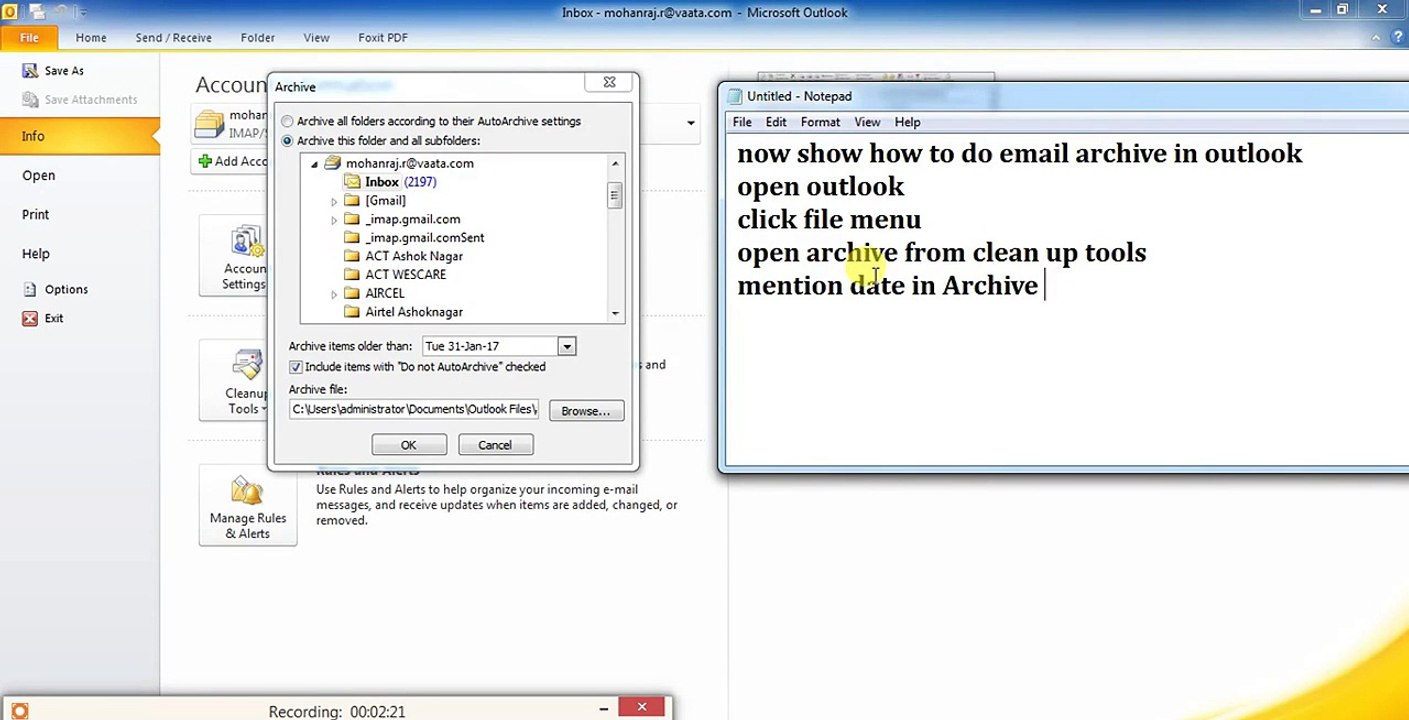Image resolution: width=1409 pixels, height=720 pixels.
Task: Switch to the Home ribbon tab
Action: click(91, 37)
